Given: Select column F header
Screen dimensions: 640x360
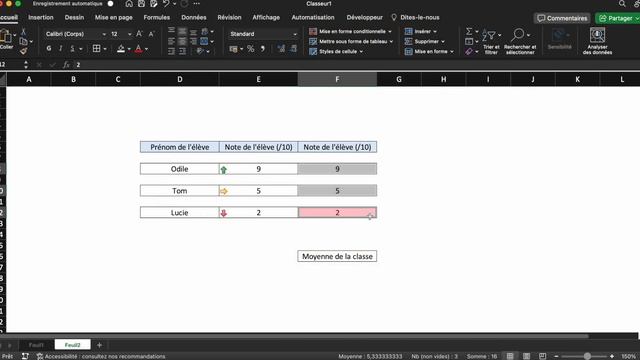Looking at the screenshot, I should click(x=337, y=80).
